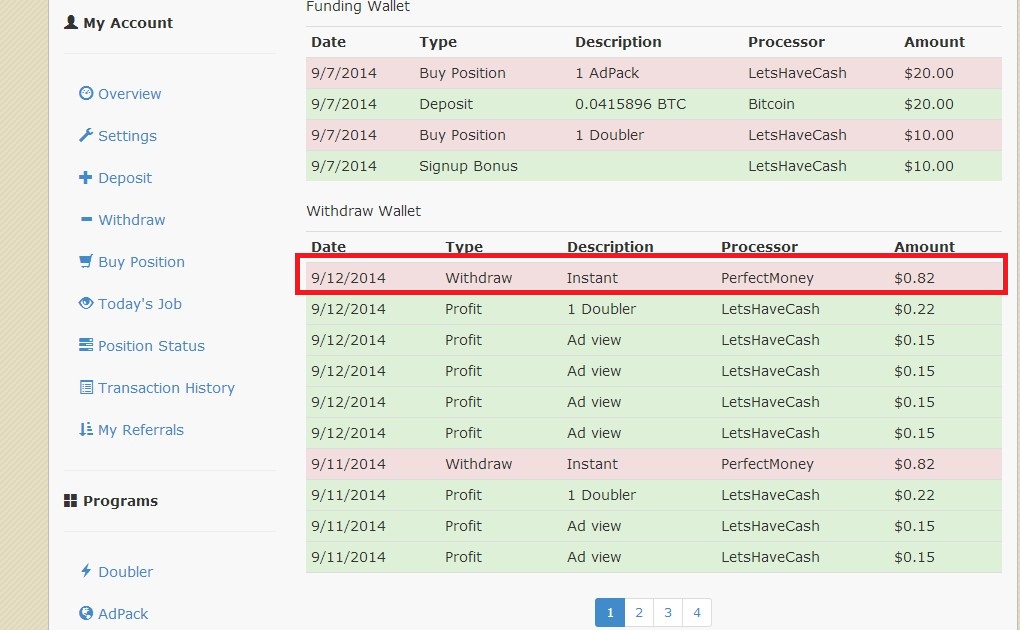Click the Buy Position cart icon
The image size is (1020, 630).
point(86,262)
